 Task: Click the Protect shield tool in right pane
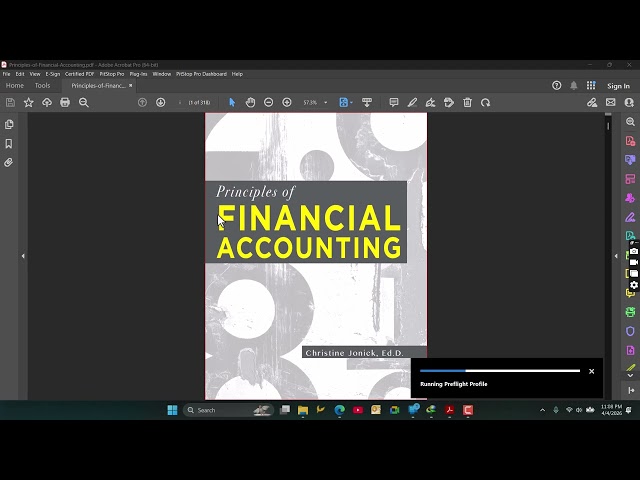(x=630, y=331)
